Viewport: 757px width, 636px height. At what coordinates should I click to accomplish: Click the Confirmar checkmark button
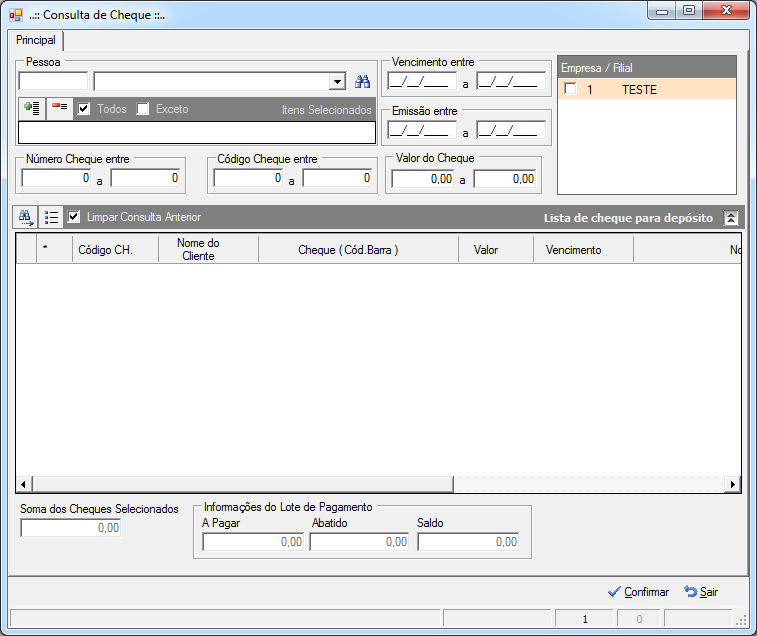point(638,592)
